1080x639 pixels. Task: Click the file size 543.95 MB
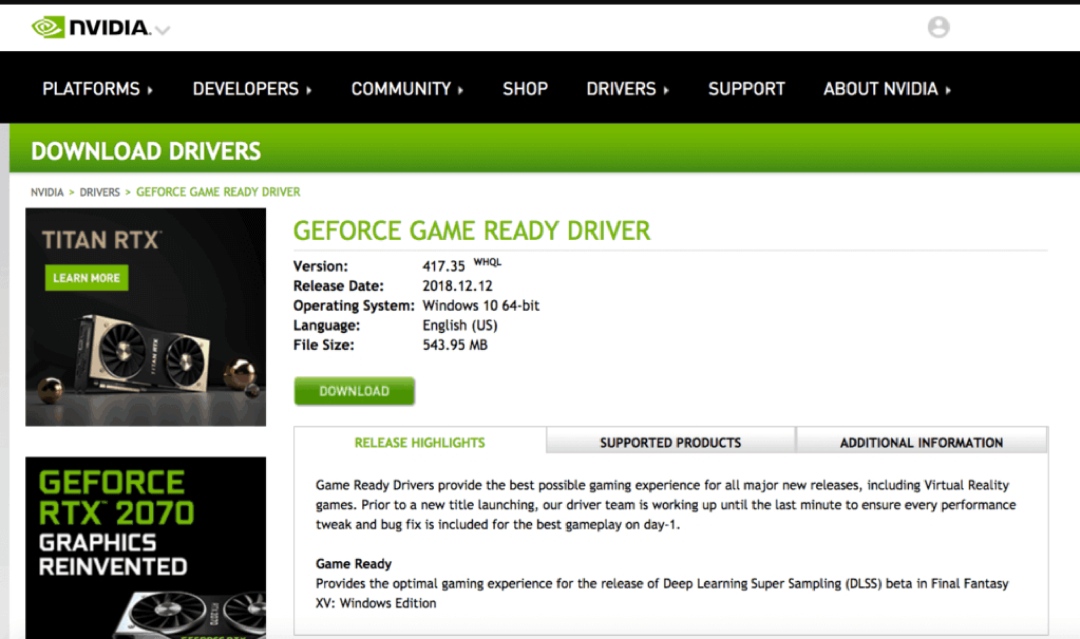coord(455,345)
